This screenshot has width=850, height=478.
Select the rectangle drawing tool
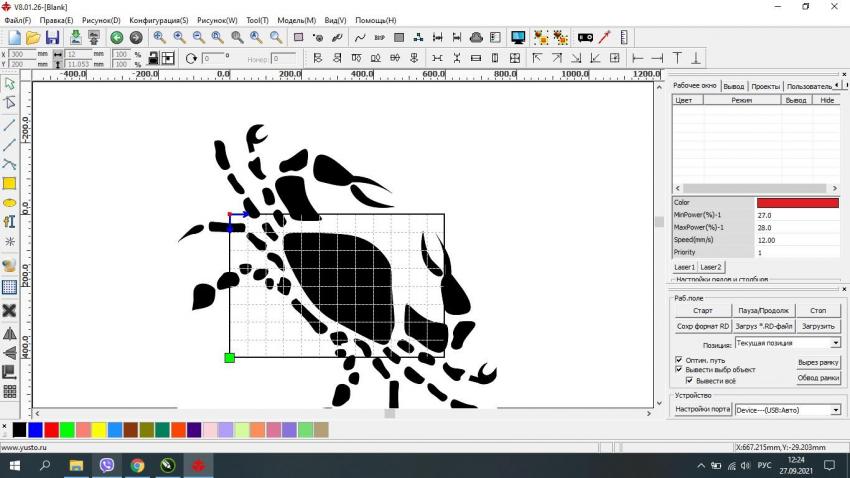tap(10, 183)
